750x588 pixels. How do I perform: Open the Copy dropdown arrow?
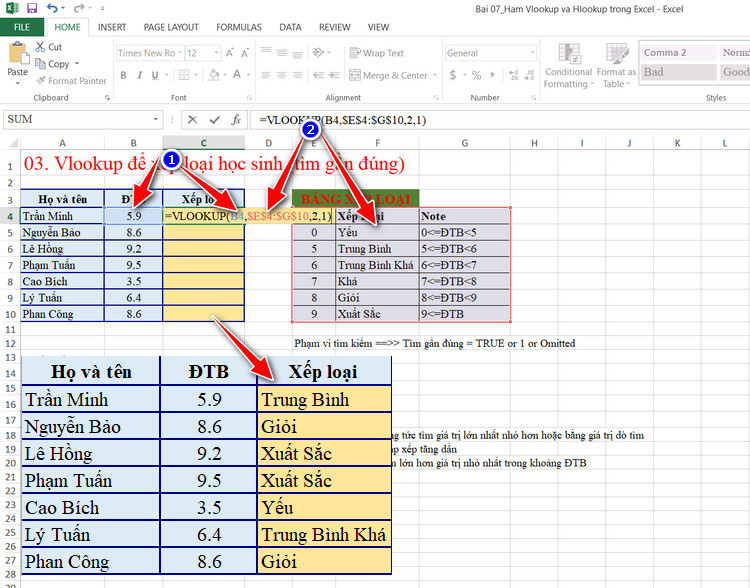point(77,64)
